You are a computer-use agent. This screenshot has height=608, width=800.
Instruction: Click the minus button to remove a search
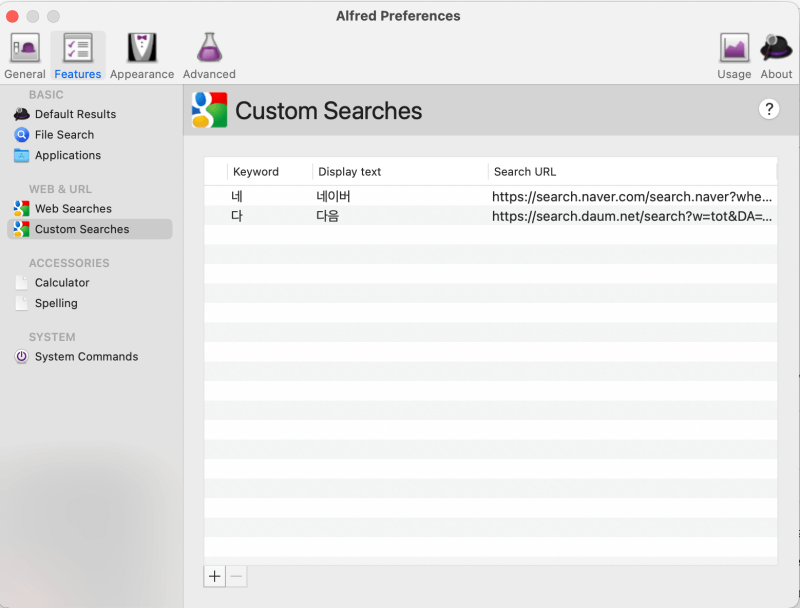point(236,576)
